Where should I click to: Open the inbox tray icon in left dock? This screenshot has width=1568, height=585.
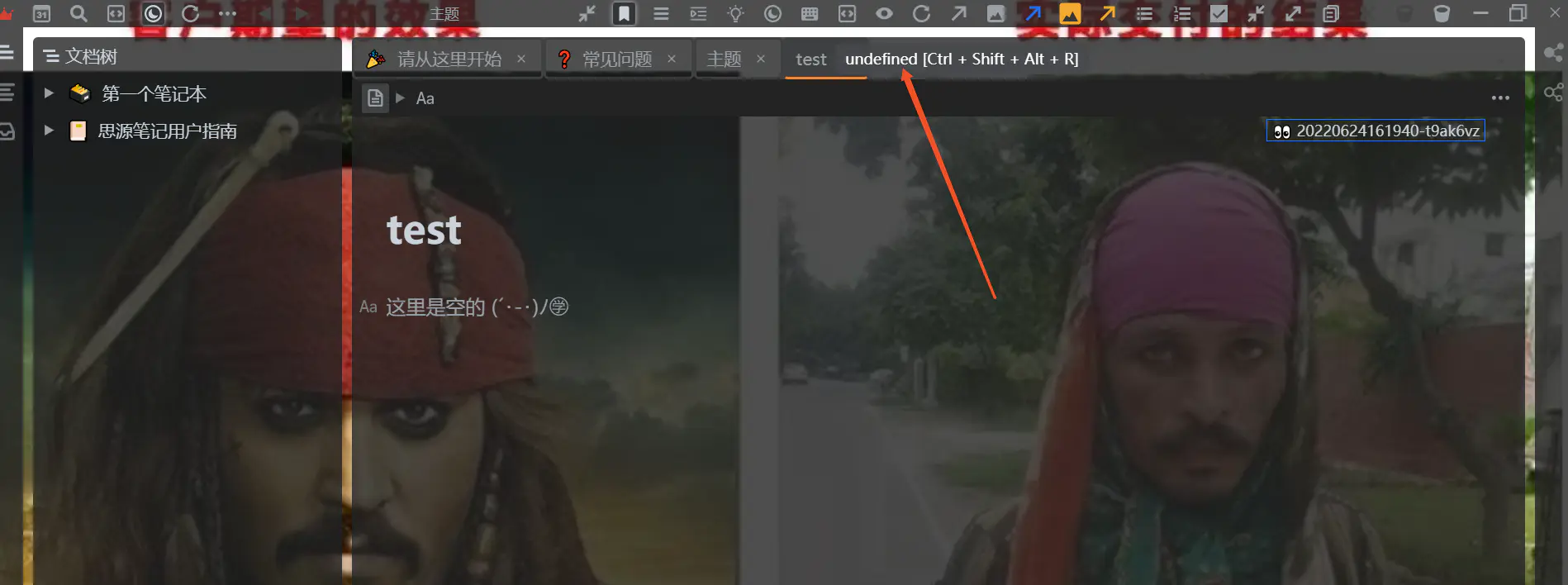[7, 131]
